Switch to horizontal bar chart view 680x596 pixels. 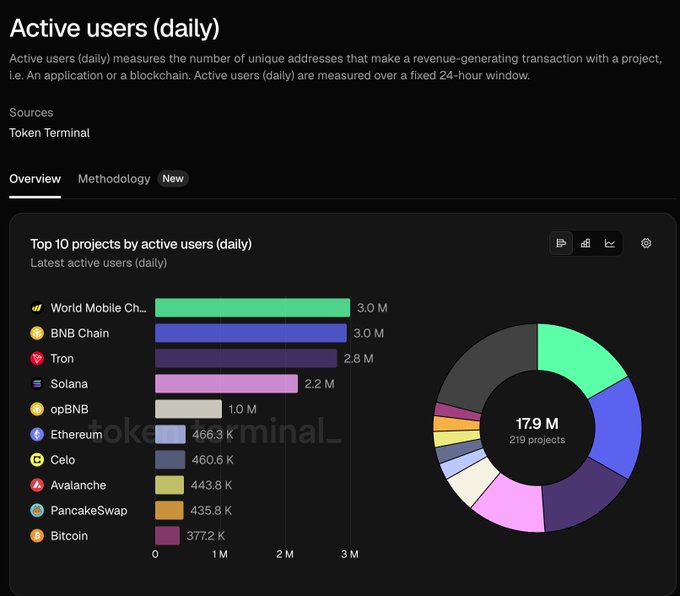(561, 243)
